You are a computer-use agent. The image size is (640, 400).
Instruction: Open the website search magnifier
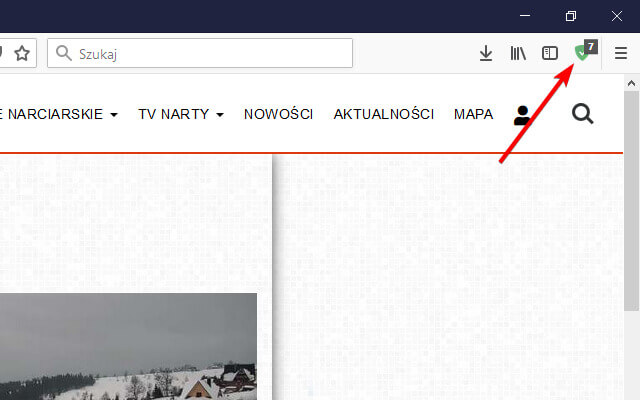point(582,114)
